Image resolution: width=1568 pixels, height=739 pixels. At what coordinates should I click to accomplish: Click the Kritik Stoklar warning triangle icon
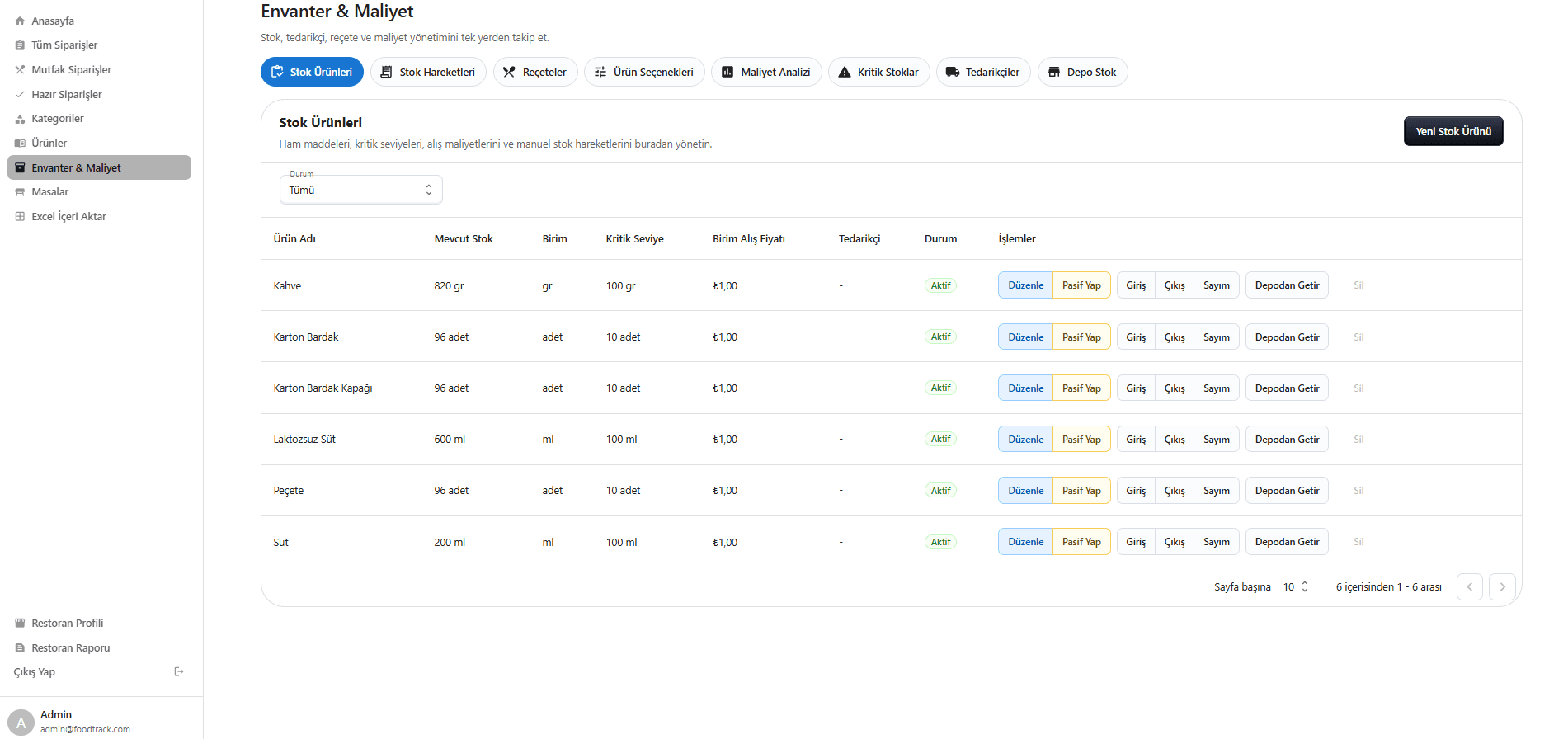point(845,72)
